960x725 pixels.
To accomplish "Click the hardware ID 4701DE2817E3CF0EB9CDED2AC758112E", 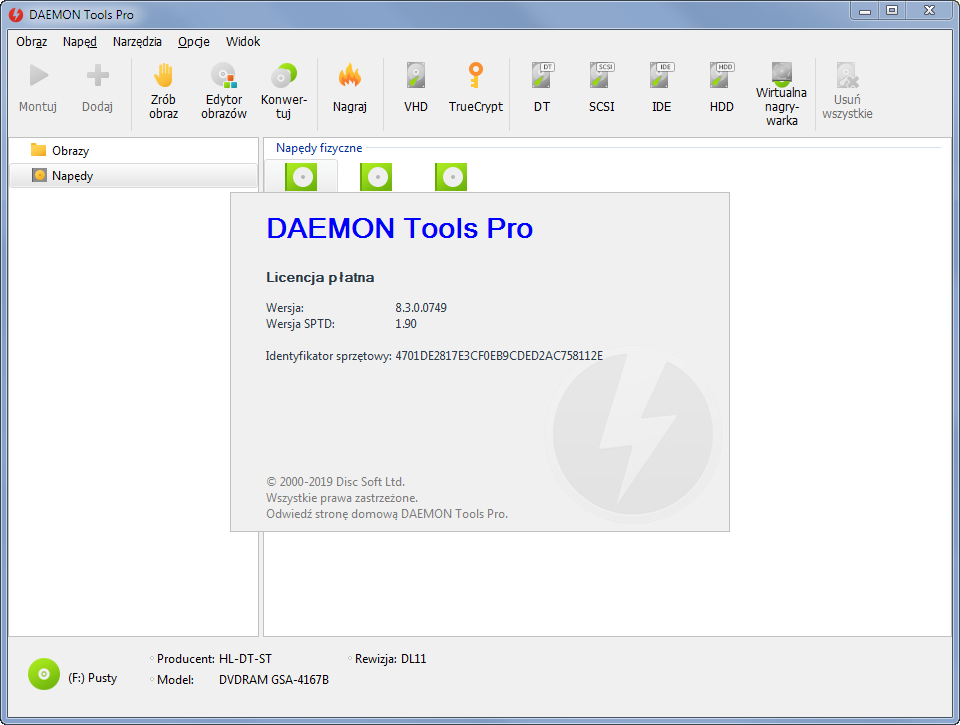I will pos(499,356).
